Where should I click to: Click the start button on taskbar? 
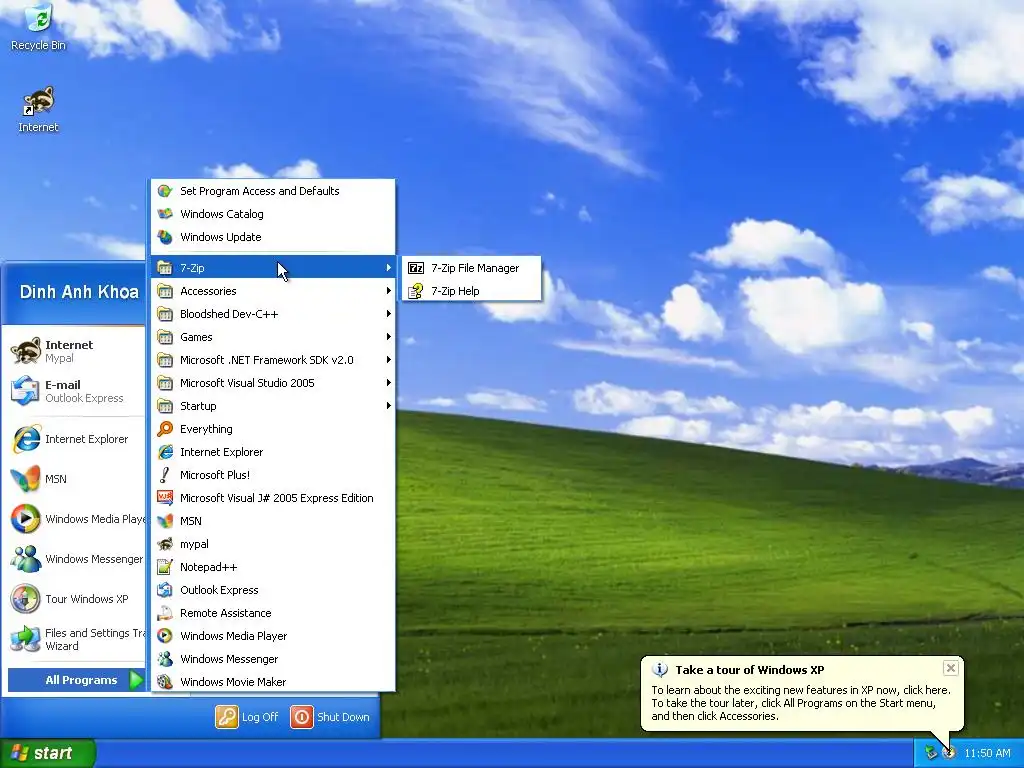pyautogui.click(x=47, y=753)
